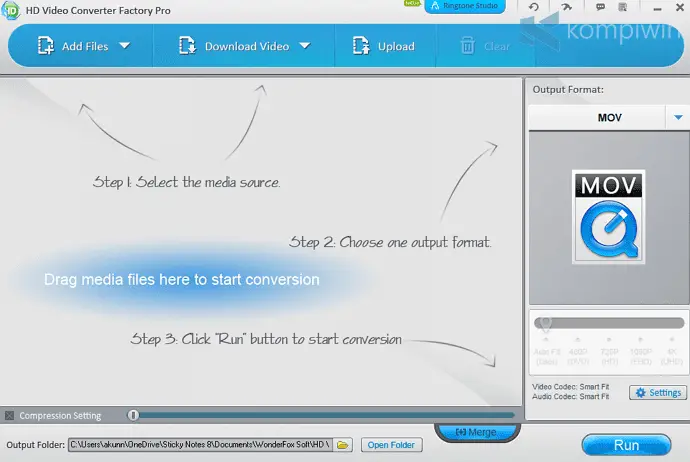Screen dimensions: 690x462
Task: Click the undo arrow icon in title bar
Action: point(535,8)
